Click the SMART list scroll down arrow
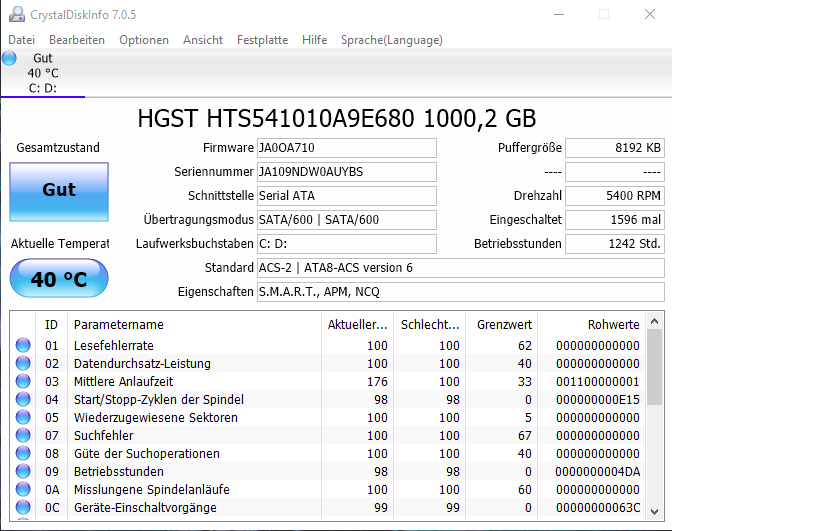Screen dimensions: 819x531 pos(654,512)
